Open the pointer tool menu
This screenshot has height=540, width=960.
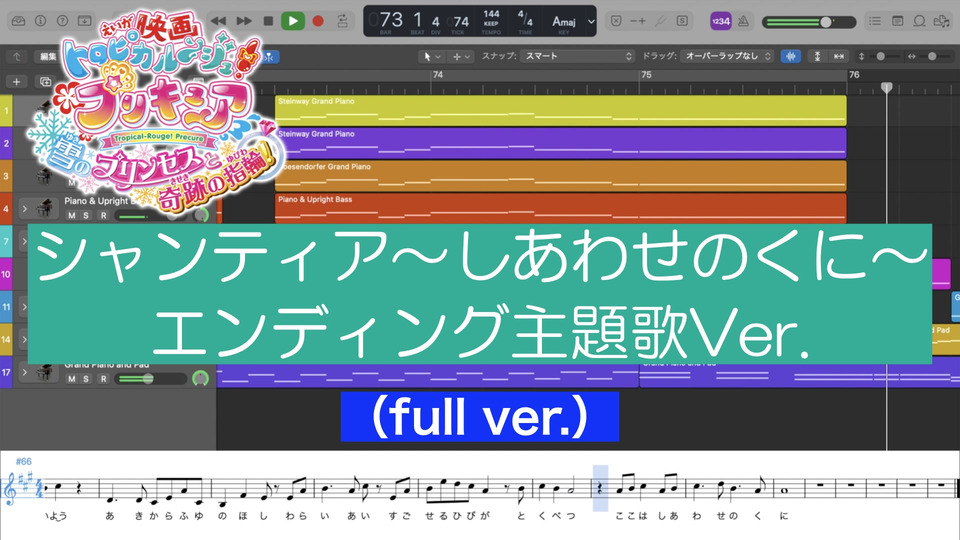tap(432, 56)
